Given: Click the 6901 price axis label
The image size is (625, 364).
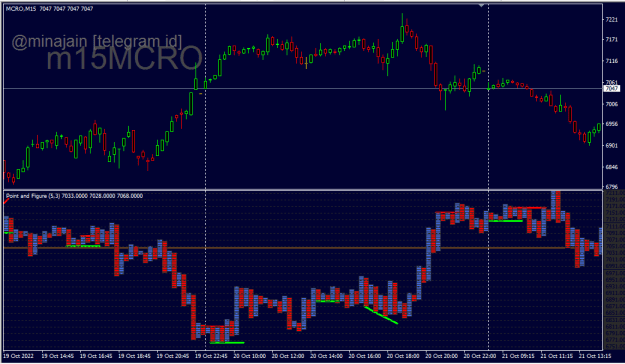Looking at the screenshot, I should click(x=611, y=146).
